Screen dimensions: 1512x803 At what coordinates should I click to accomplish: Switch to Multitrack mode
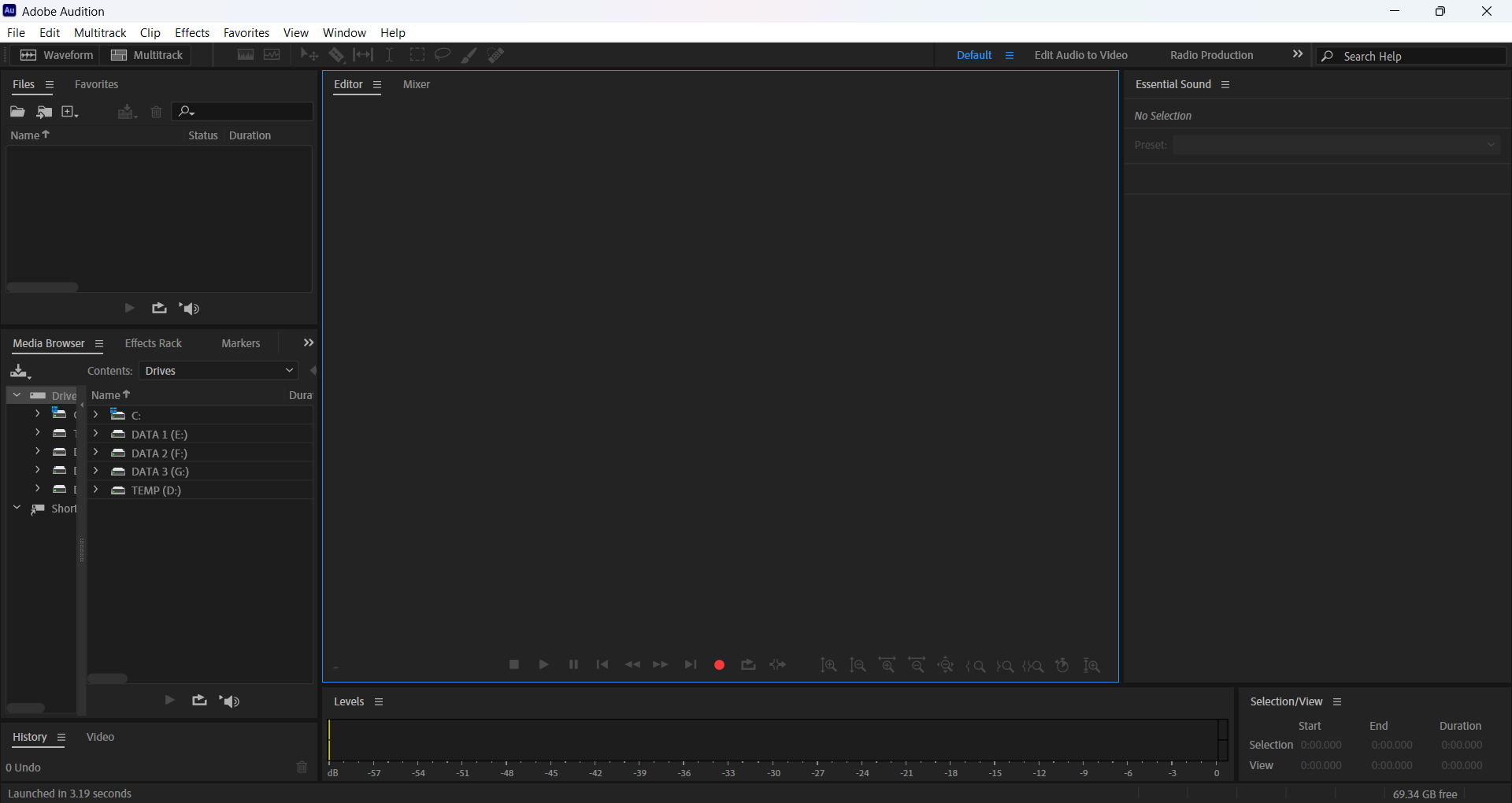pyautogui.click(x=146, y=55)
